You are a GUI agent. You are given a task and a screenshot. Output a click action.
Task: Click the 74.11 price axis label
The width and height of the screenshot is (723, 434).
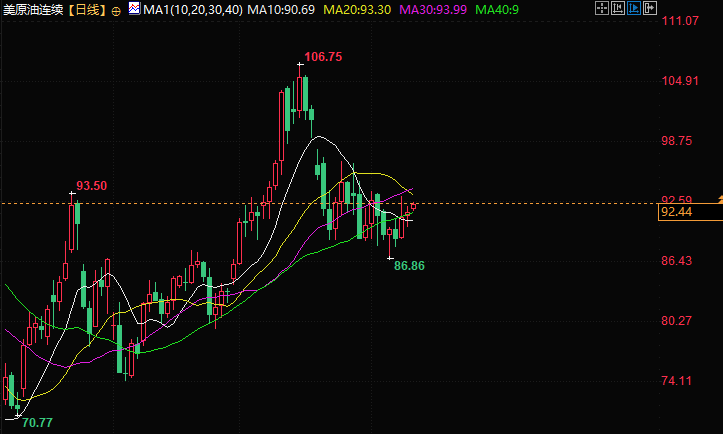(x=676, y=381)
